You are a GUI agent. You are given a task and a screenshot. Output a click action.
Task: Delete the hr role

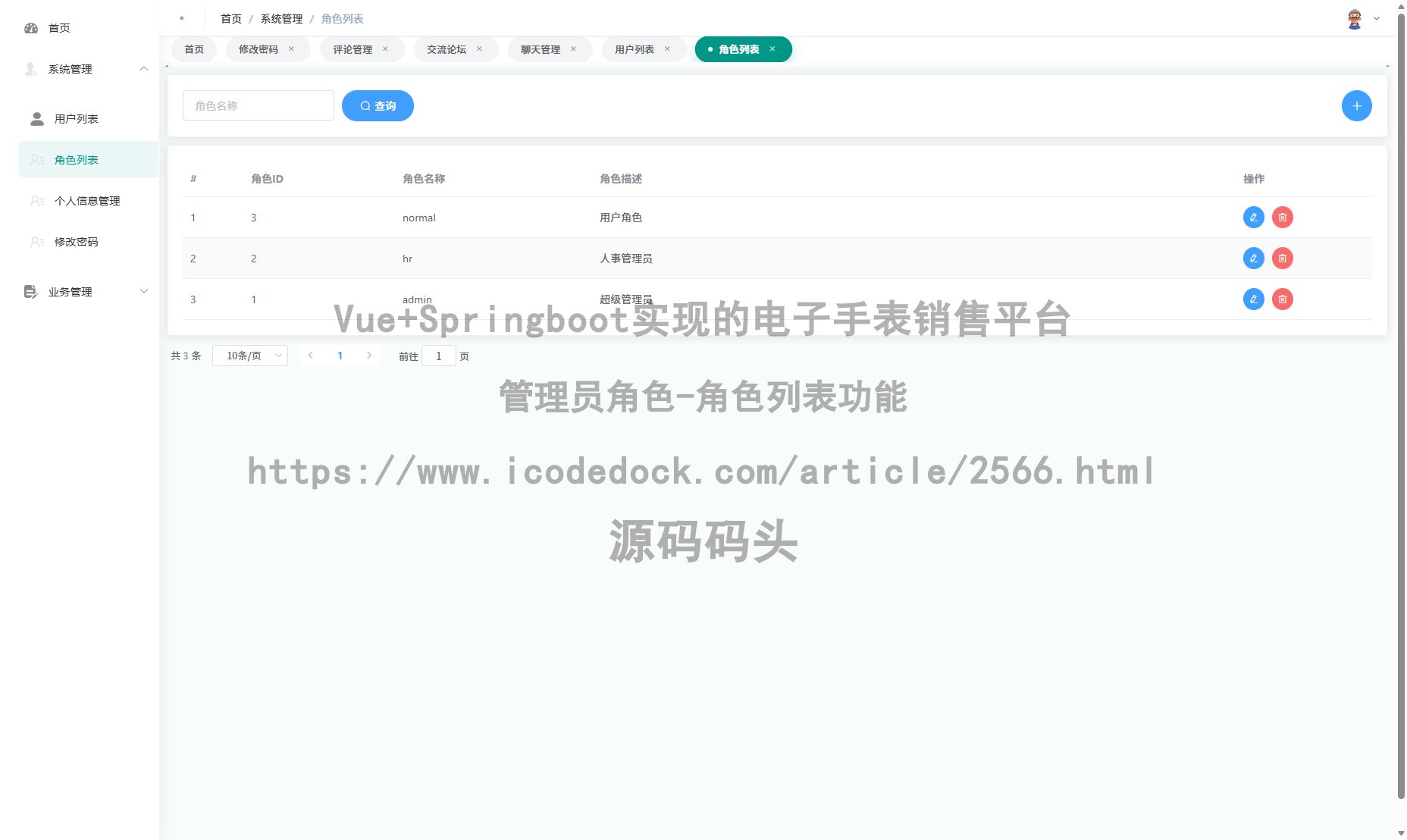pos(1282,258)
